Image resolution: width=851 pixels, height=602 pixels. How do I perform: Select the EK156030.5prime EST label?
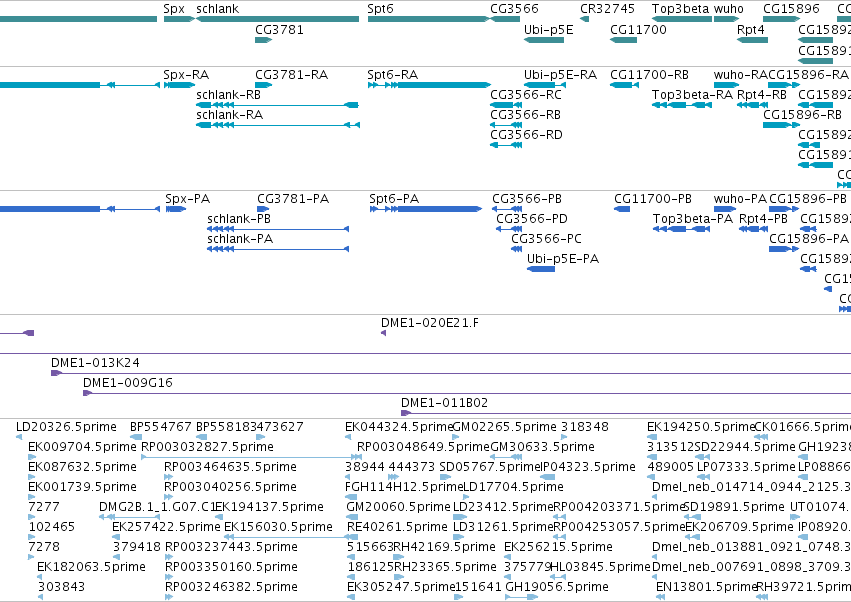278,528
